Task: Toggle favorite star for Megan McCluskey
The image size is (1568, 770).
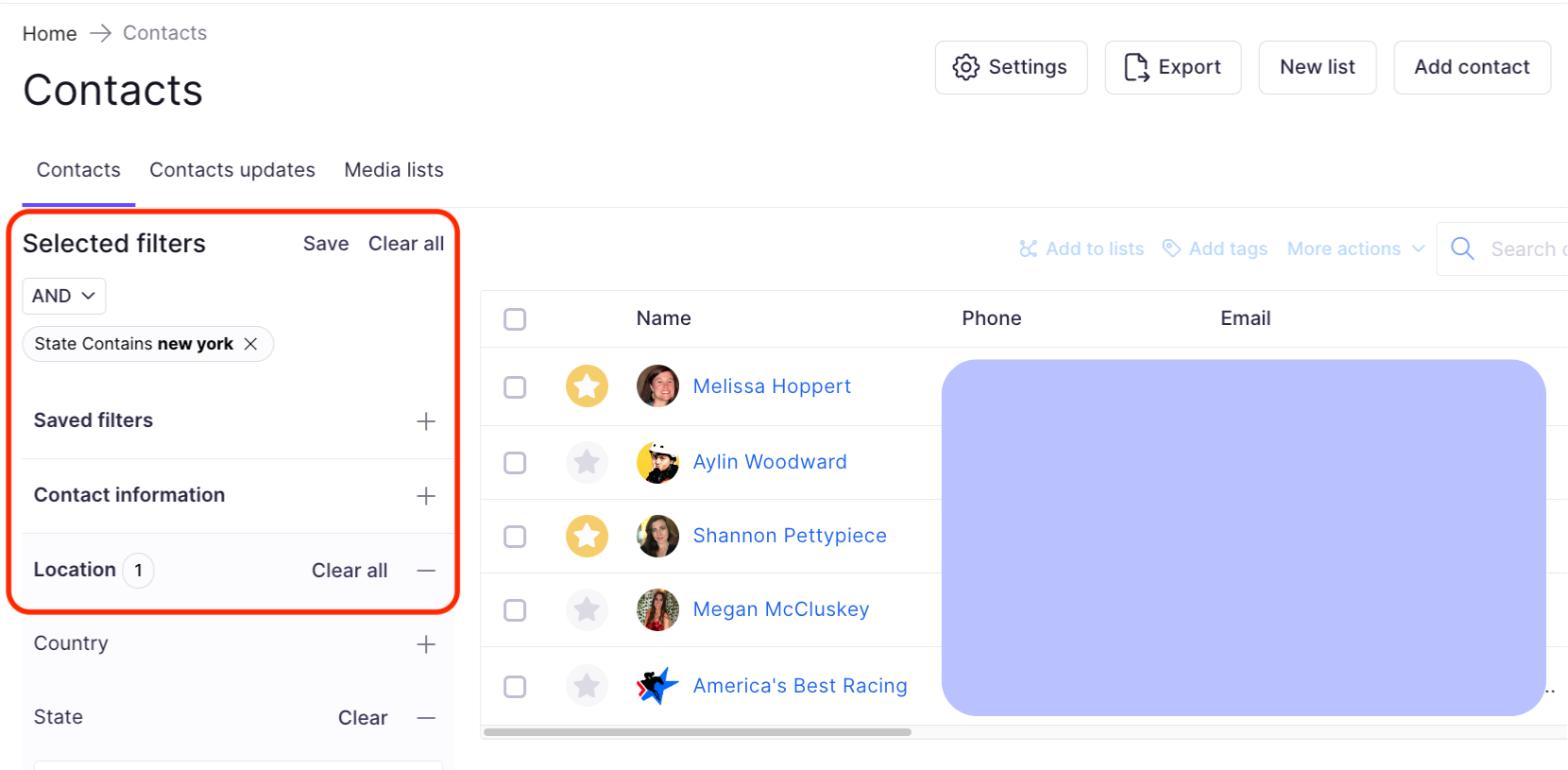Action: (x=587, y=609)
